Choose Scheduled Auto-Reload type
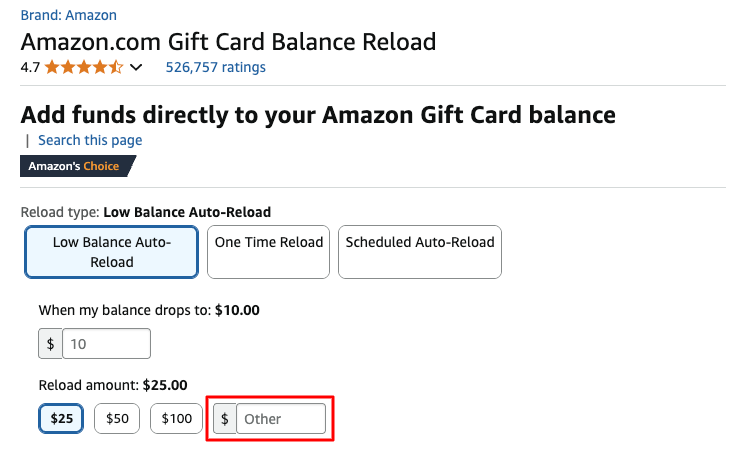Screen dimensions: 743x450 point(420,252)
